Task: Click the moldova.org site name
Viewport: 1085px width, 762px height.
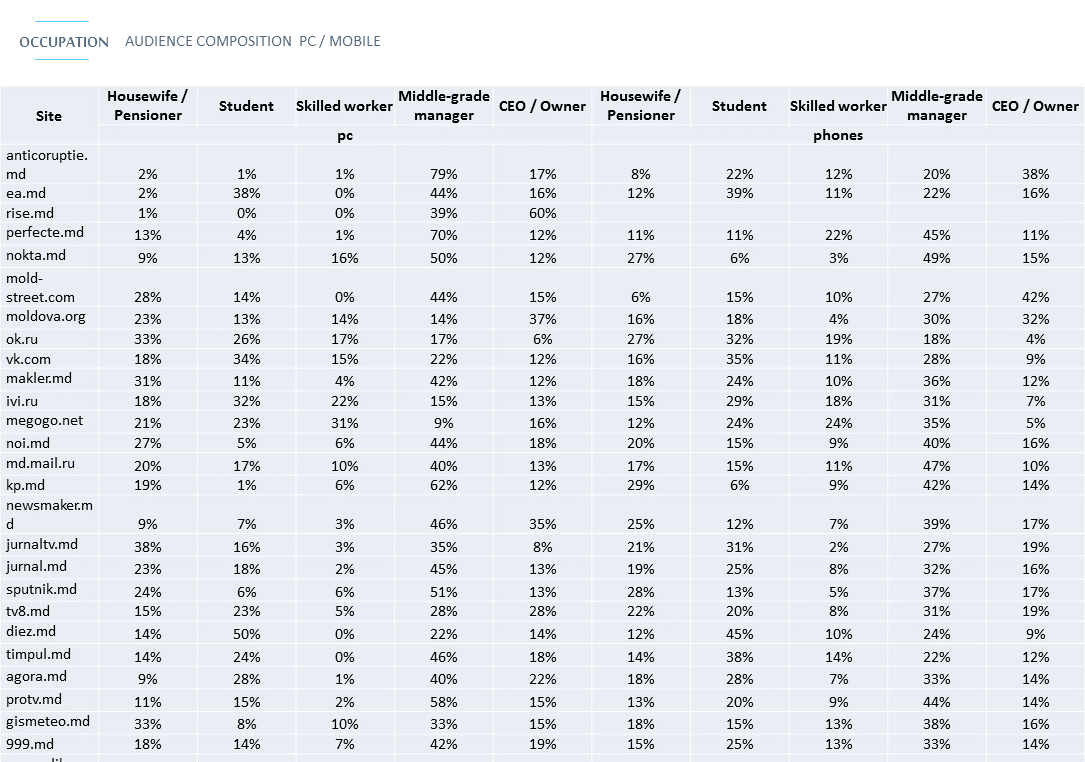Action: click(x=46, y=317)
